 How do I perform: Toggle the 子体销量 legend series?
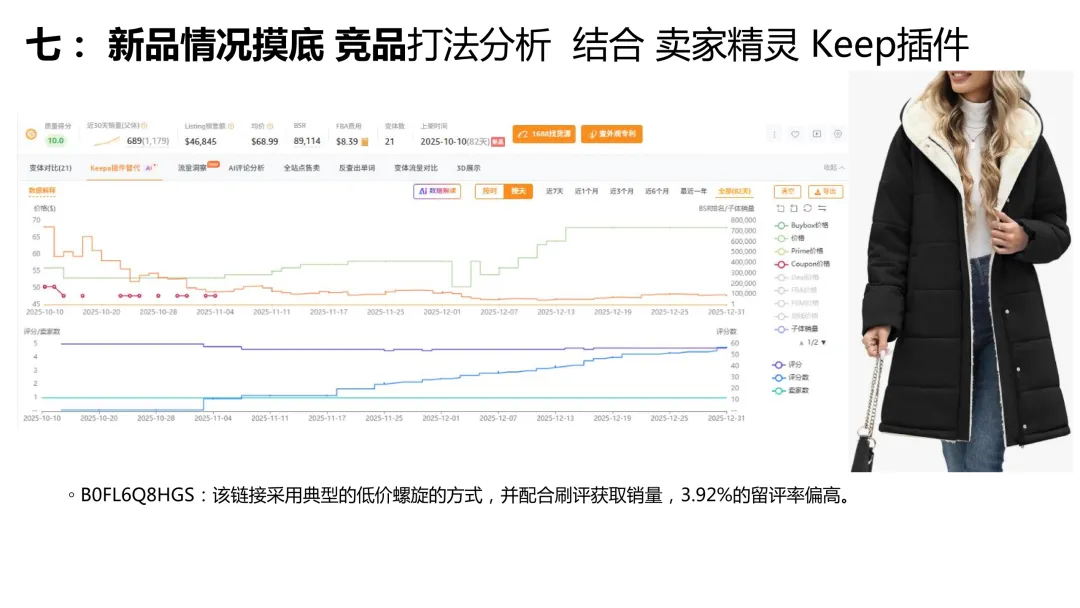(797, 329)
